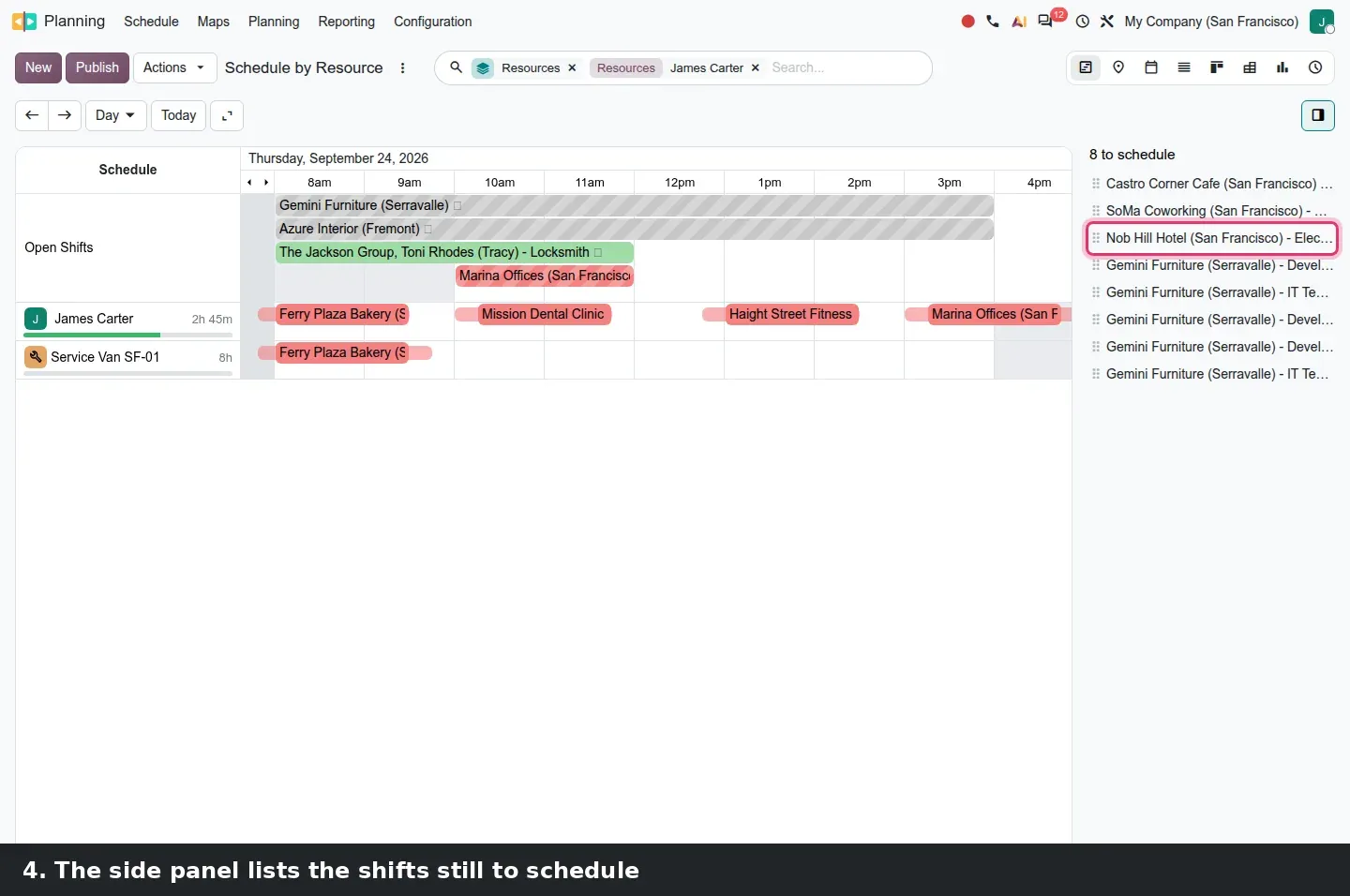Open James Carter's Marina Offices shift
Screen dimensions: 1350x896
coord(995,314)
